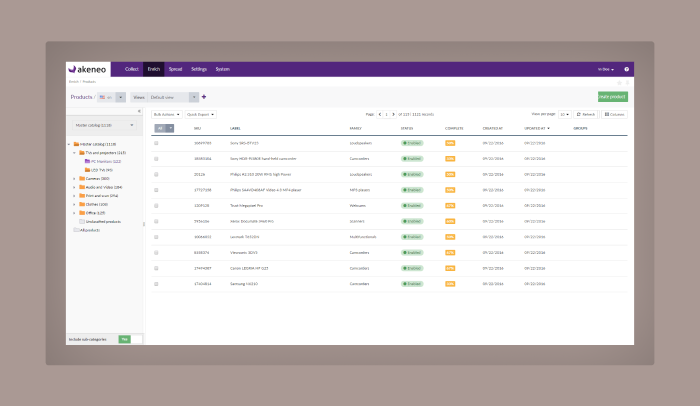Click the Cameras folder icon
The image size is (700, 406).
pos(82,178)
